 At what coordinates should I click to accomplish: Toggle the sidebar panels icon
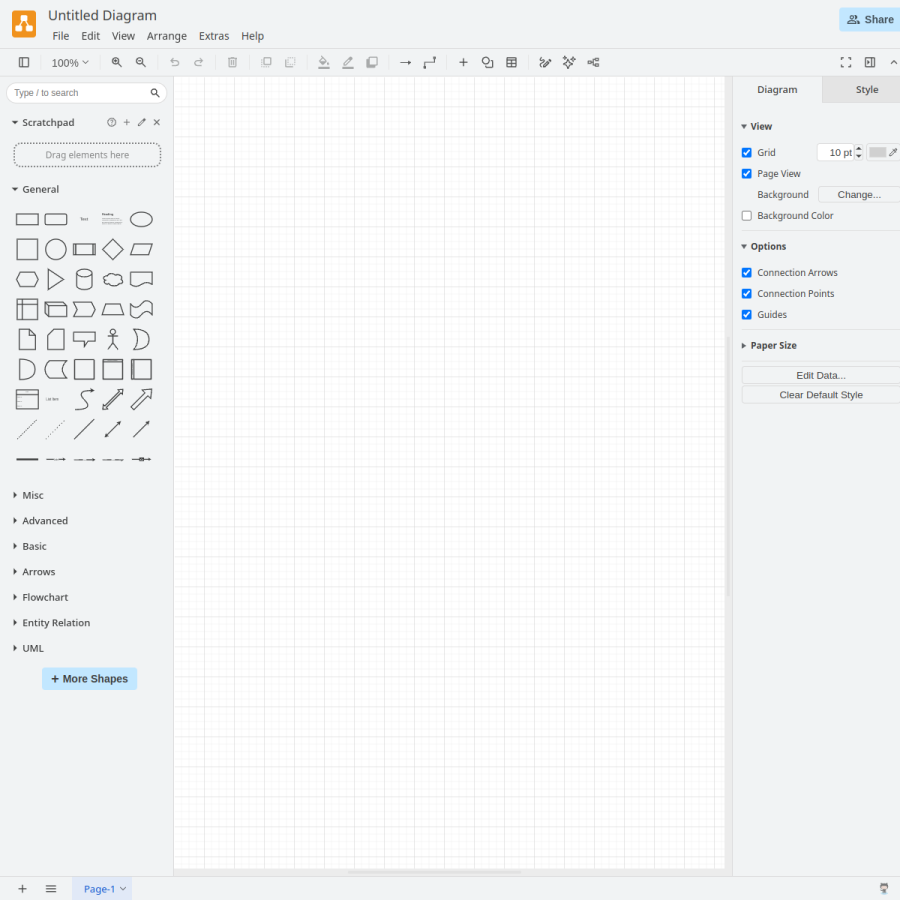pos(24,63)
